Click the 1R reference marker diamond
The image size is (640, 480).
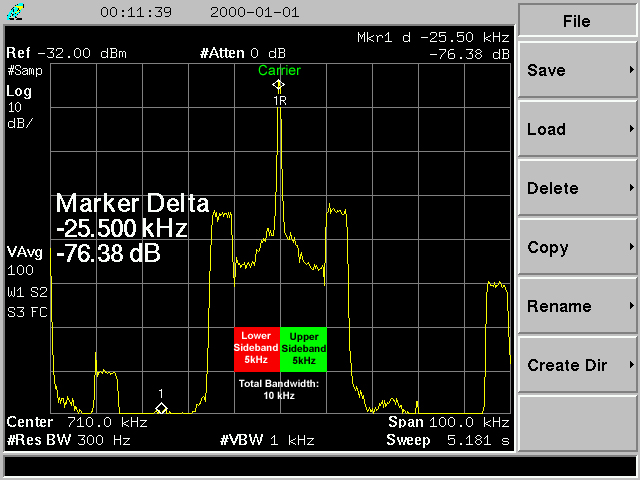tap(279, 85)
